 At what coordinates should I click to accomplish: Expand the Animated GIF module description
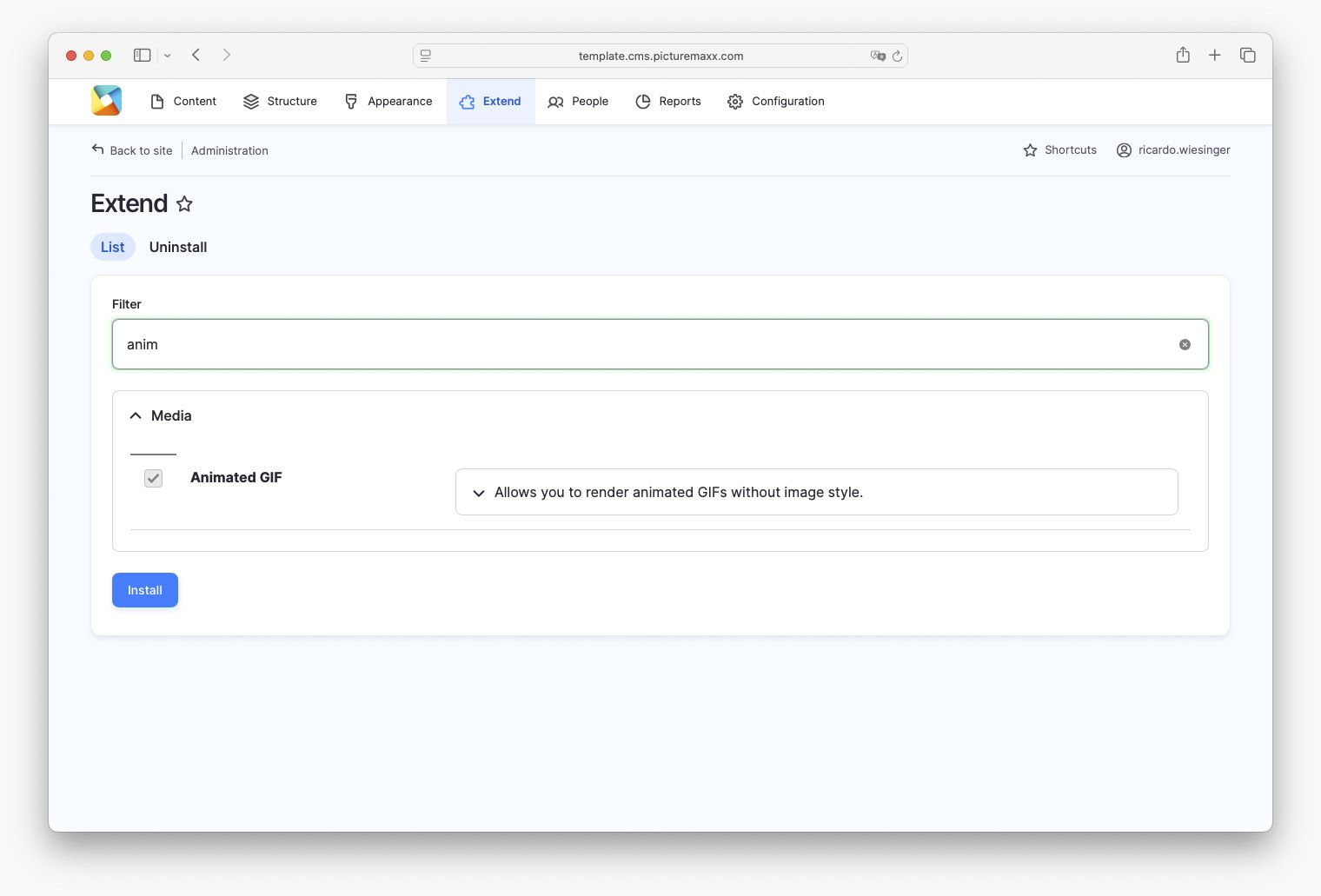(x=479, y=493)
